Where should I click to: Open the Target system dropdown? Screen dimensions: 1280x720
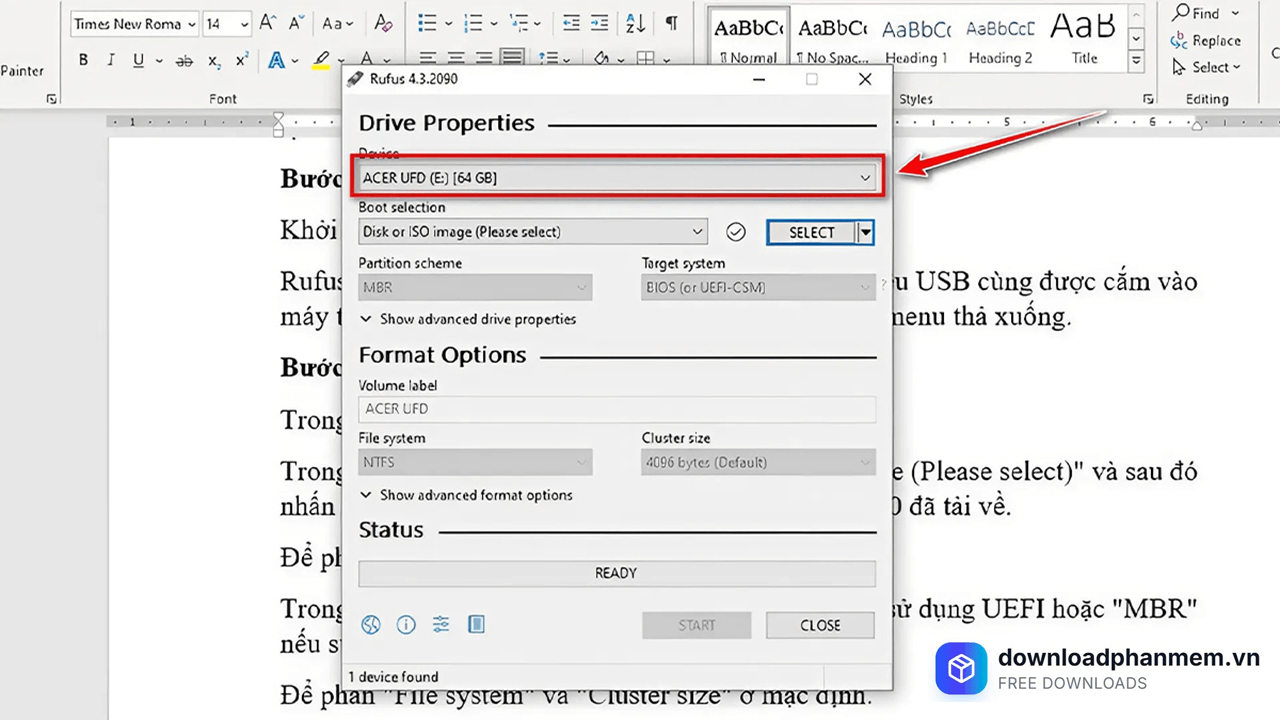click(x=758, y=287)
